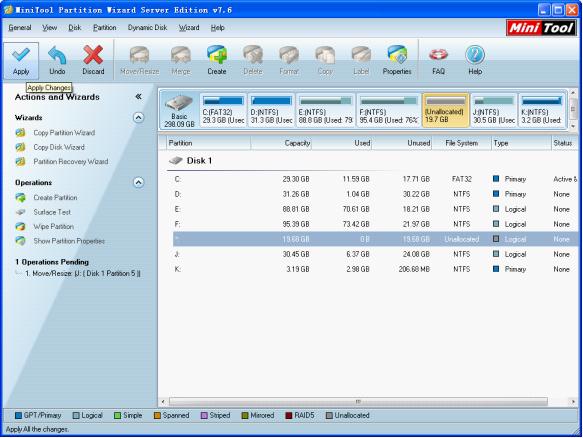Click the red Discard X icon
The width and height of the screenshot is (583, 438).
[93, 55]
